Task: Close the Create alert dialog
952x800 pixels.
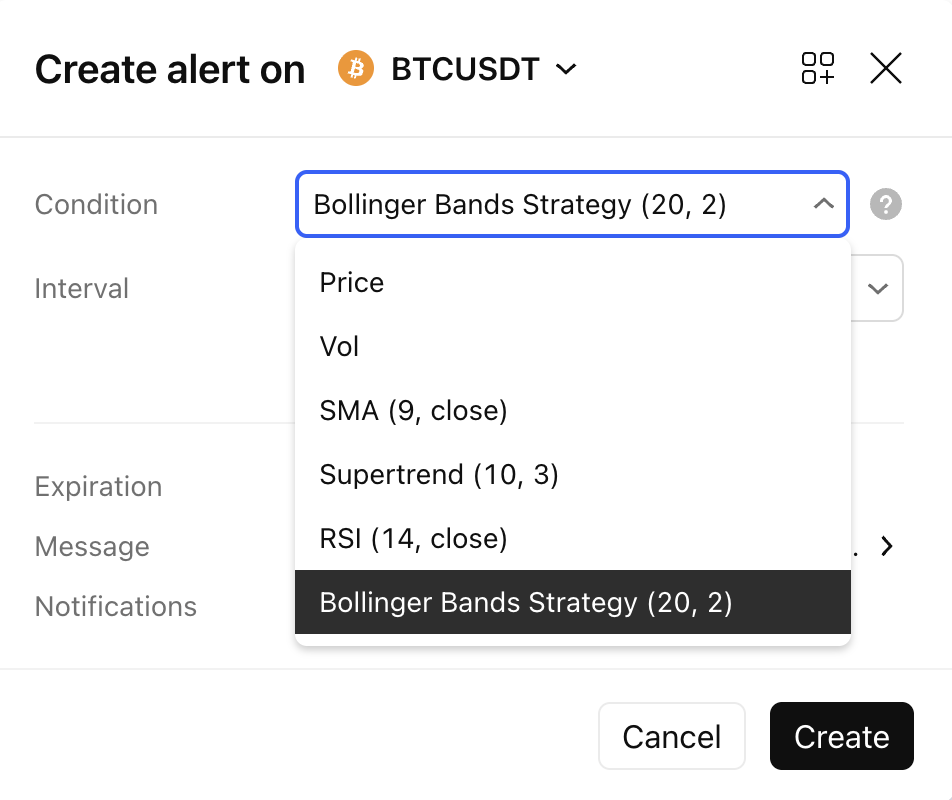Action: coord(886,68)
